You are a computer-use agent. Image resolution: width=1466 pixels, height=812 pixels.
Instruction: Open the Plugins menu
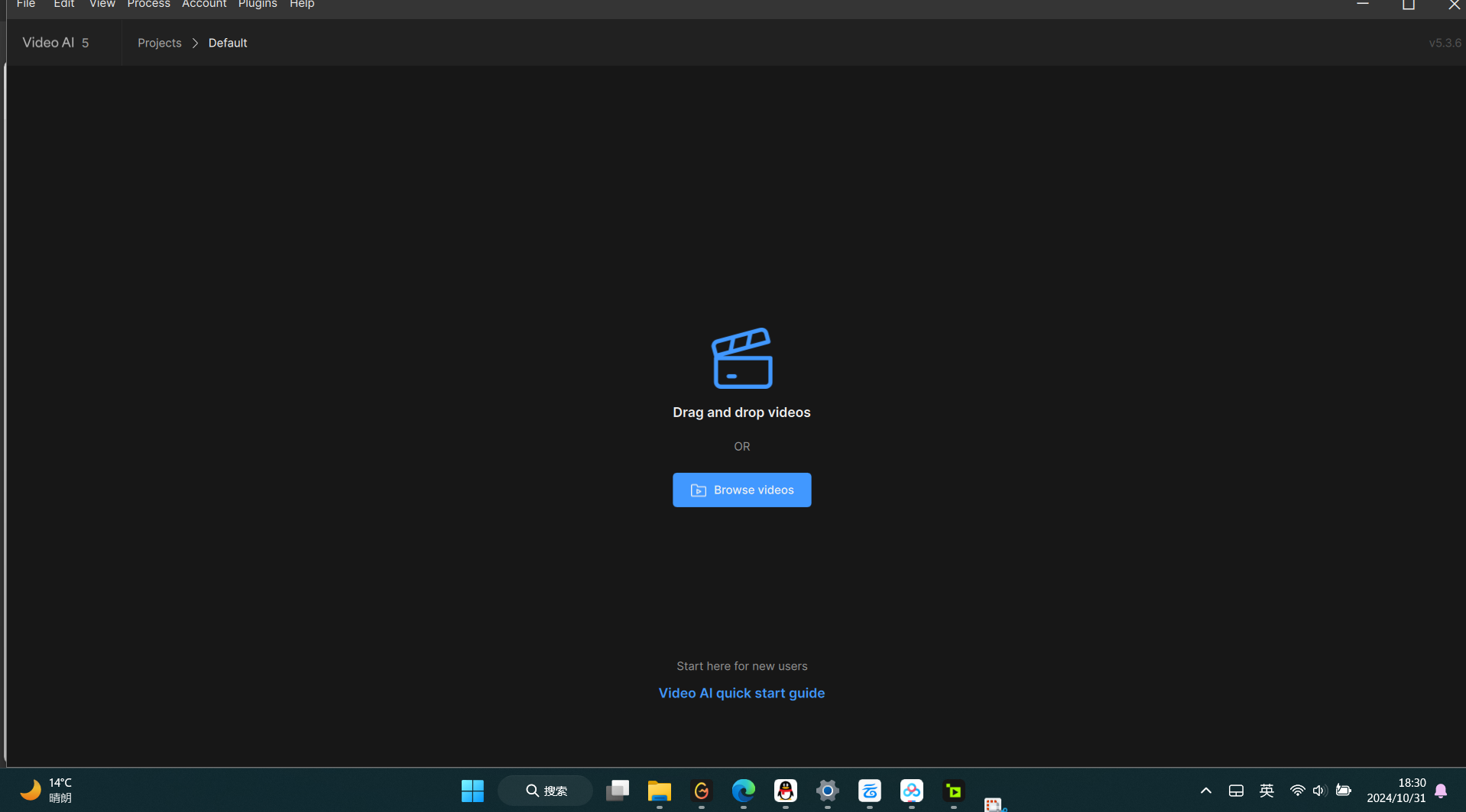(258, 5)
